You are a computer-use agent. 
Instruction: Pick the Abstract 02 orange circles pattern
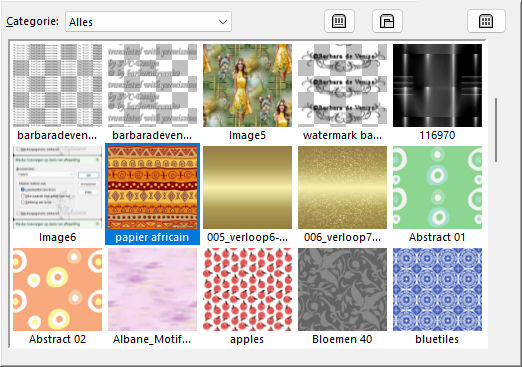coord(57,296)
